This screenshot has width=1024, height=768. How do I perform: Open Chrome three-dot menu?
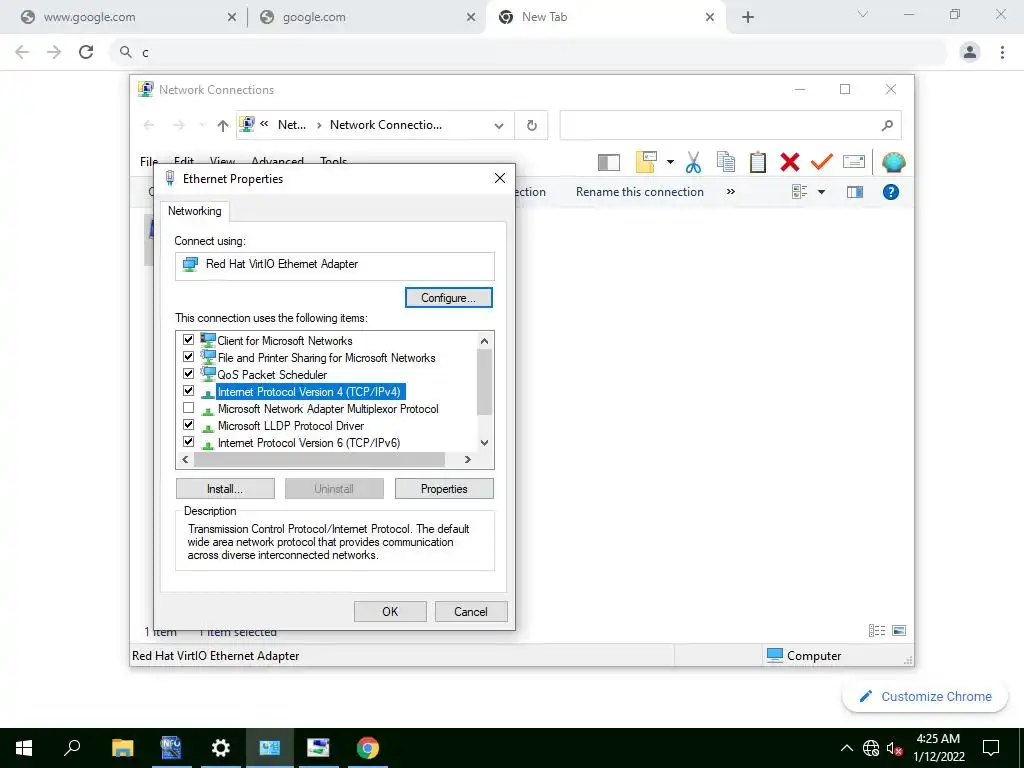point(1002,52)
